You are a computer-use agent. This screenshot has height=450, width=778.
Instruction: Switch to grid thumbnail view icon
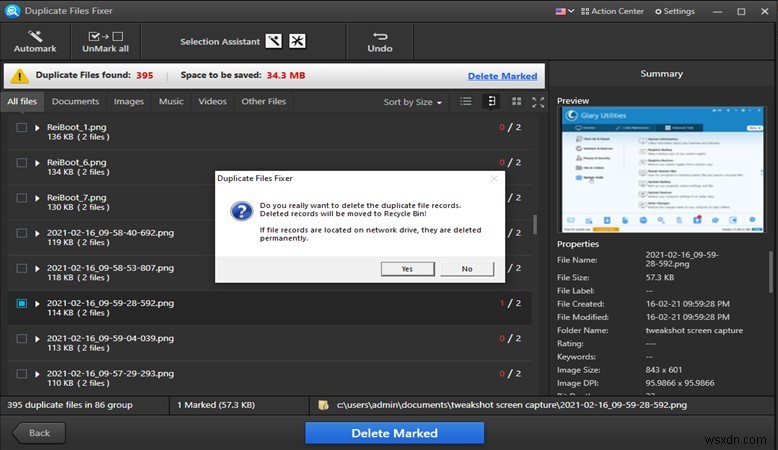517,102
